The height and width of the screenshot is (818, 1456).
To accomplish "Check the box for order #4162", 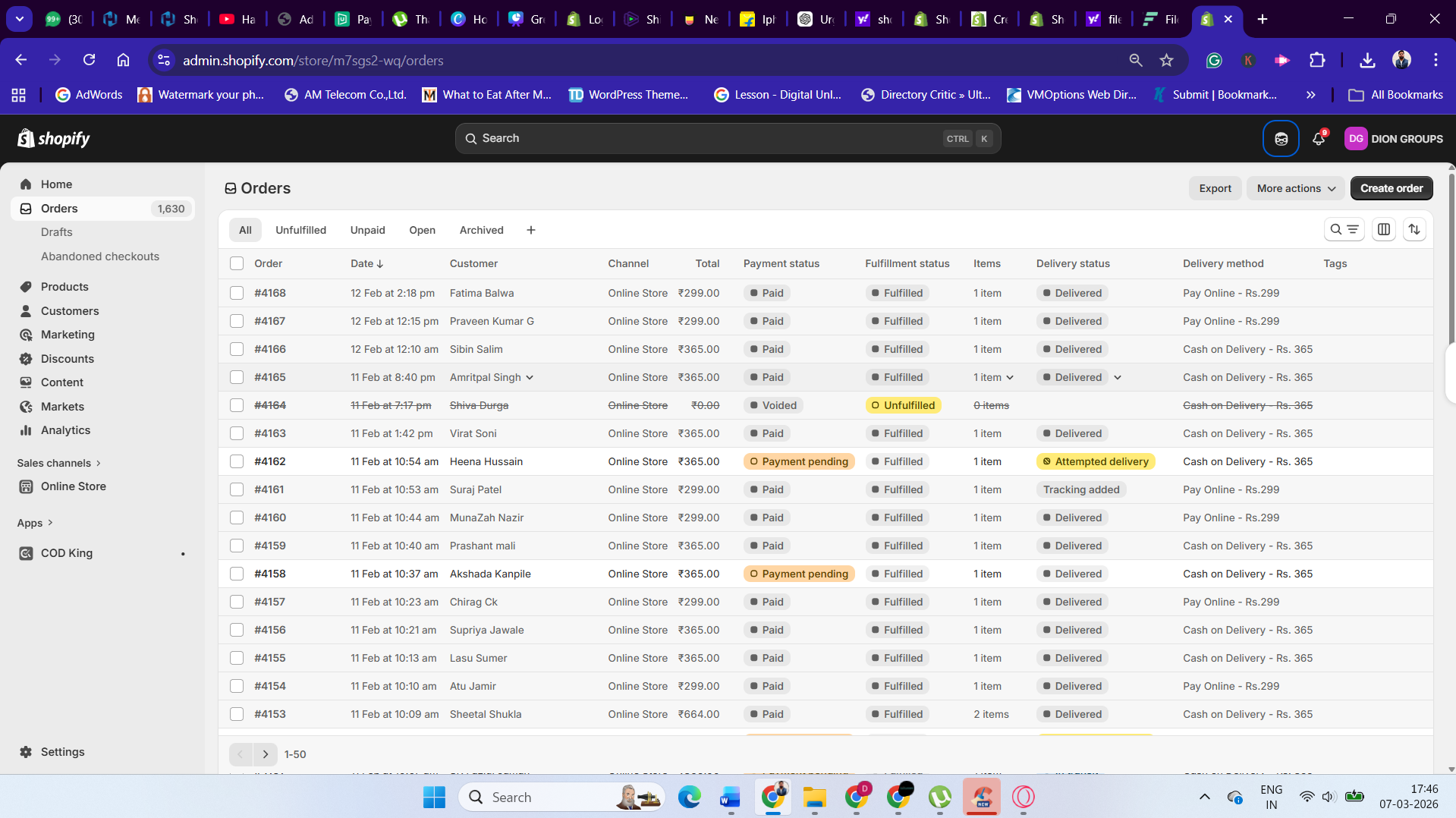I will (x=237, y=461).
